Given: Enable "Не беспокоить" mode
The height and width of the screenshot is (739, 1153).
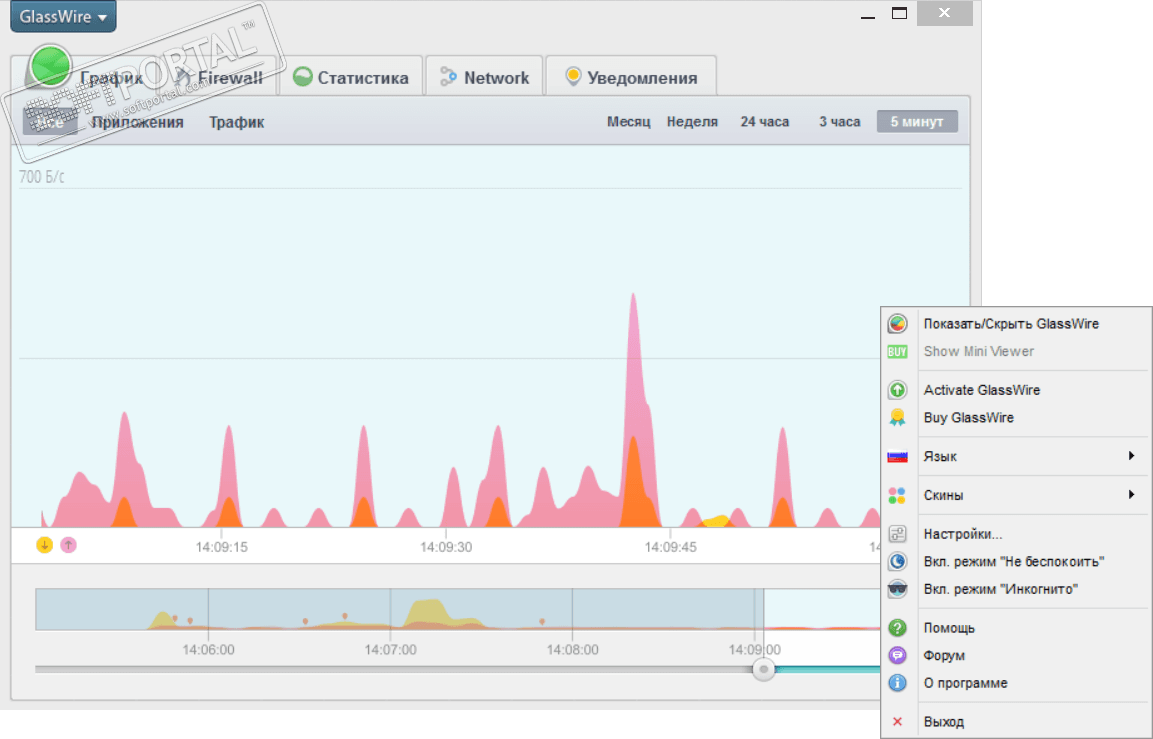Looking at the screenshot, I should click(x=1016, y=562).
